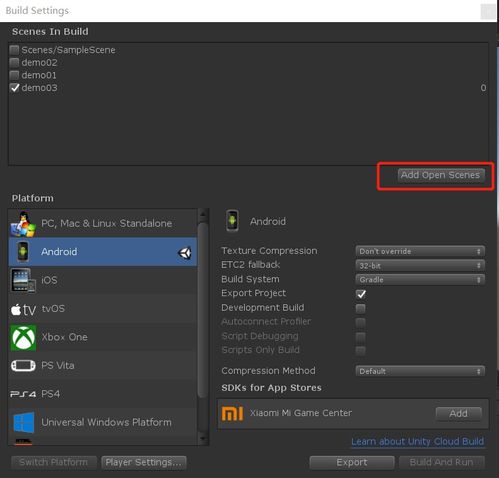Click the Unity logo on Android row
Viewport: 499px width, 478px height.
[x=185, y=253]
